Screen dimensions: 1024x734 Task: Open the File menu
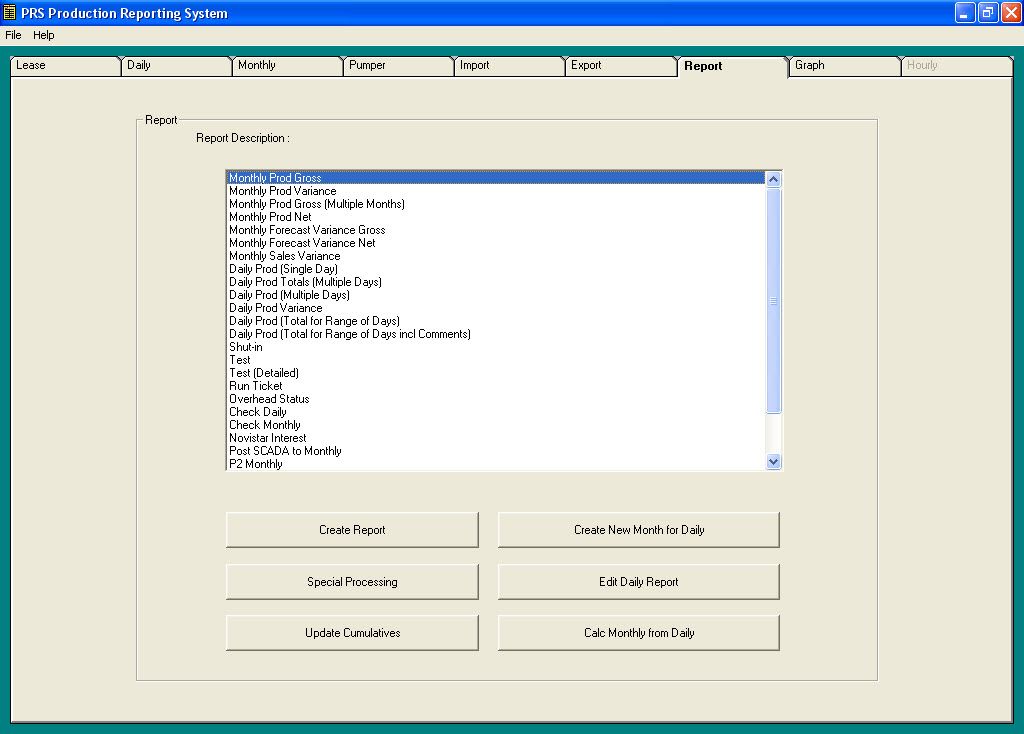(13, 35)
